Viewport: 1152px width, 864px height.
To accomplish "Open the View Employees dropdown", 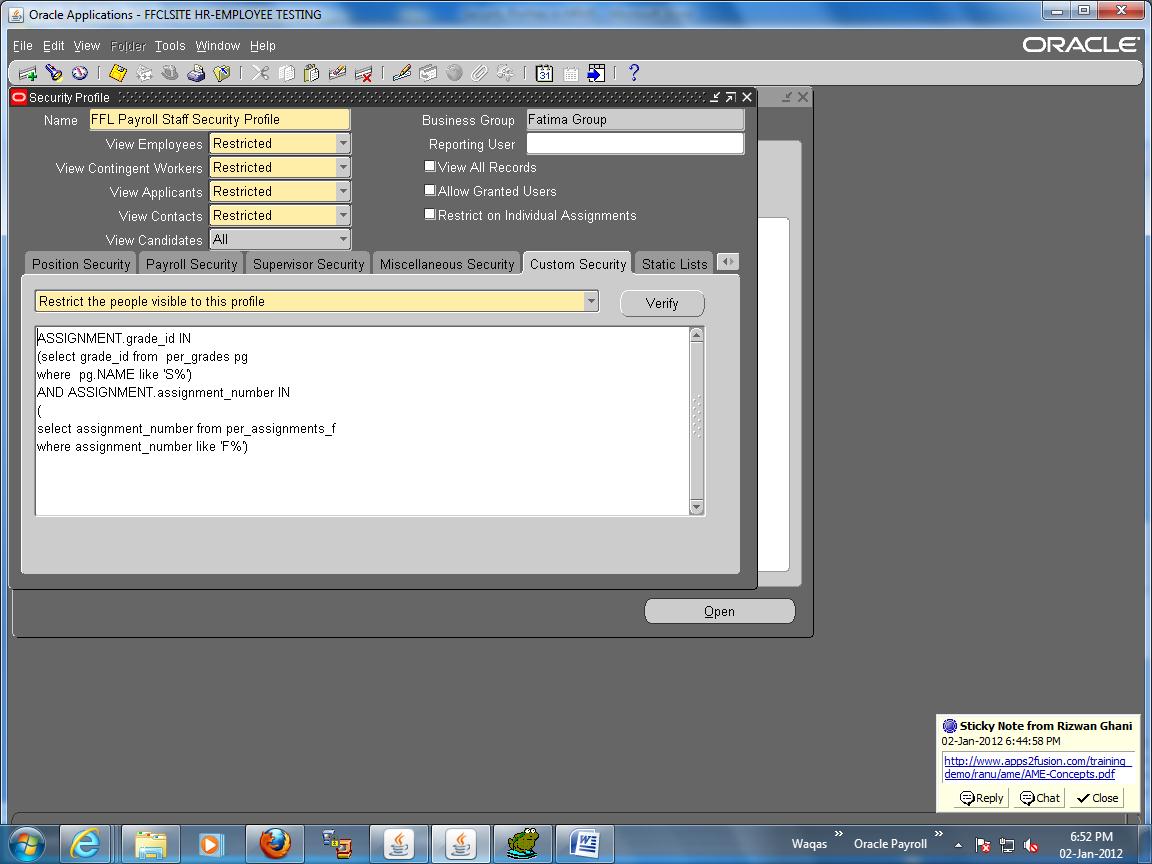I will click(x=342, y=143).
